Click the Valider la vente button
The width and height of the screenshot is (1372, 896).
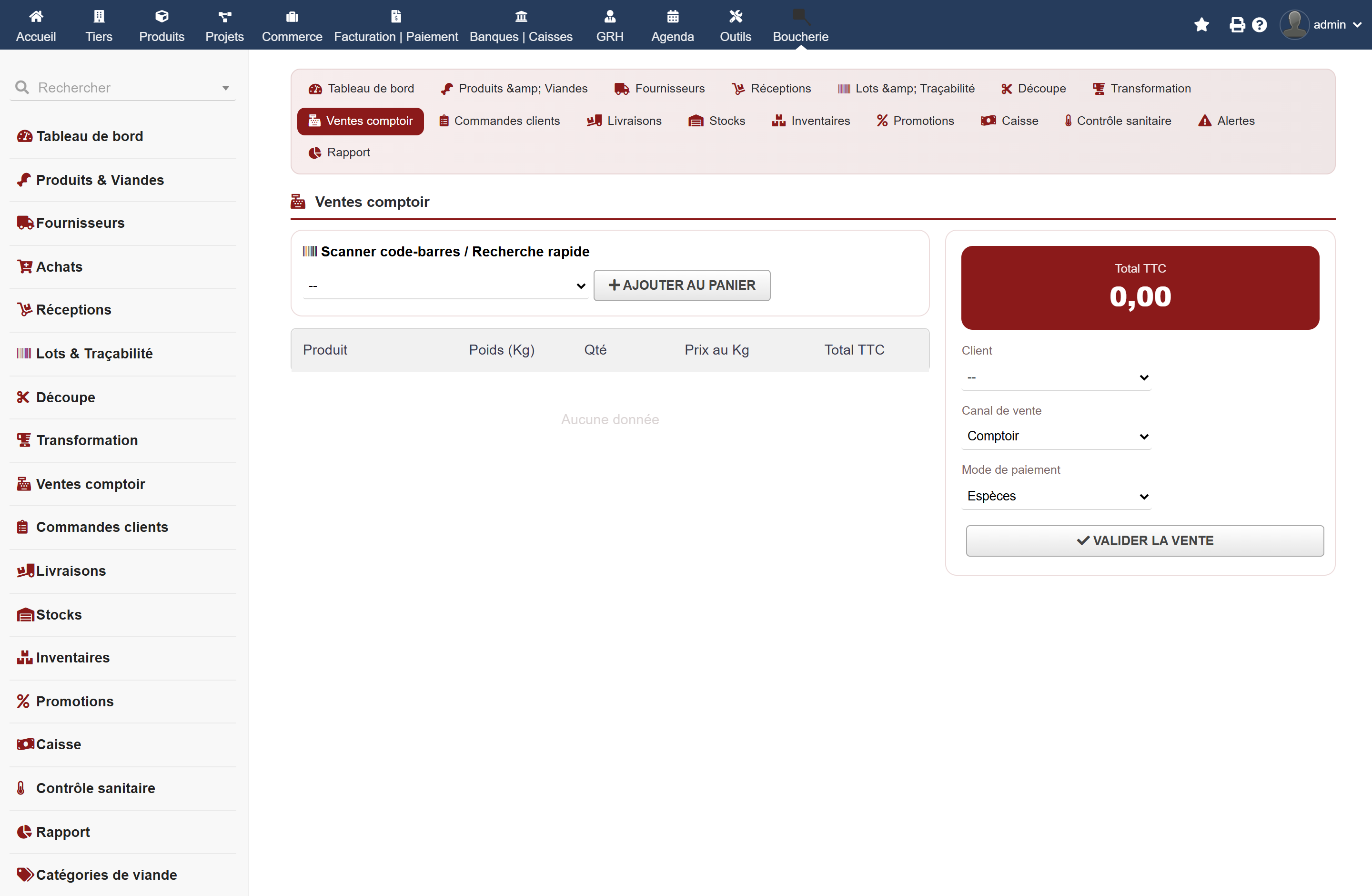(1145, 540)
